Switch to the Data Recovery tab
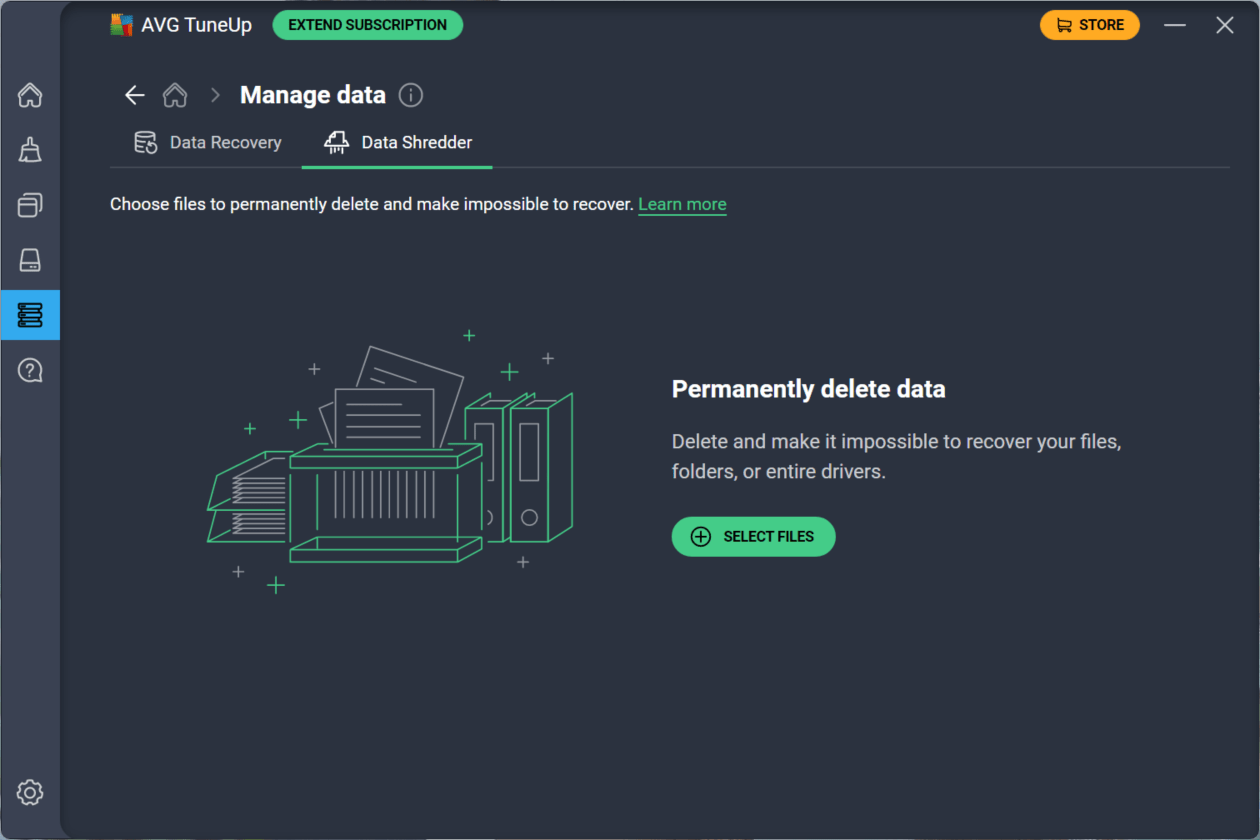 click(208, 143)
